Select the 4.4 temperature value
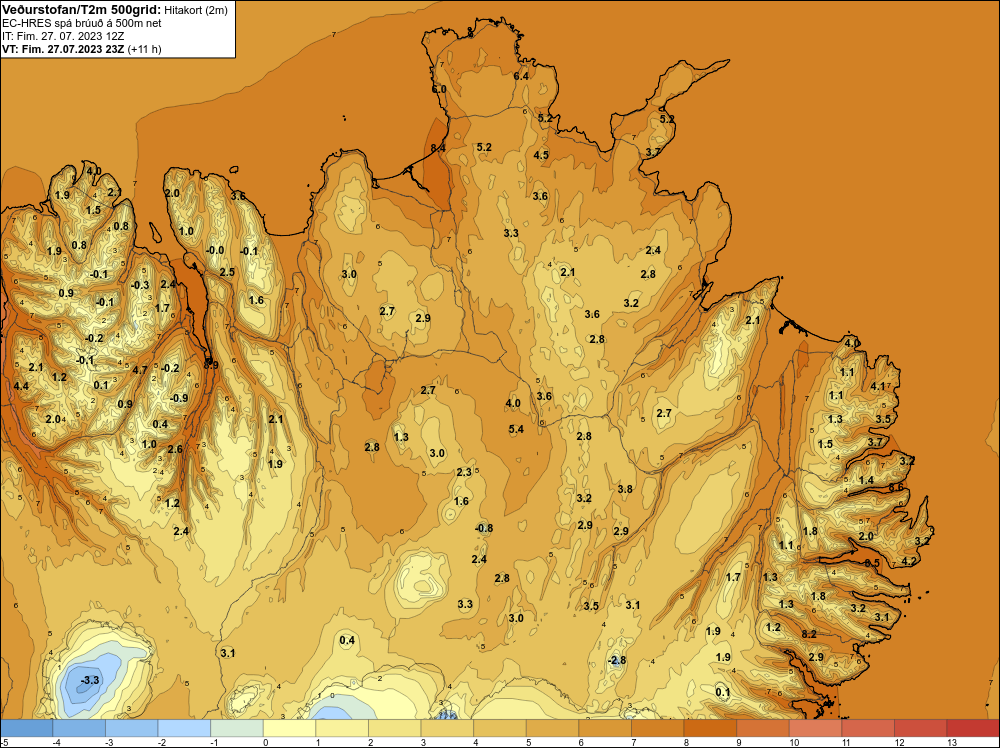 tap(21, 386)
